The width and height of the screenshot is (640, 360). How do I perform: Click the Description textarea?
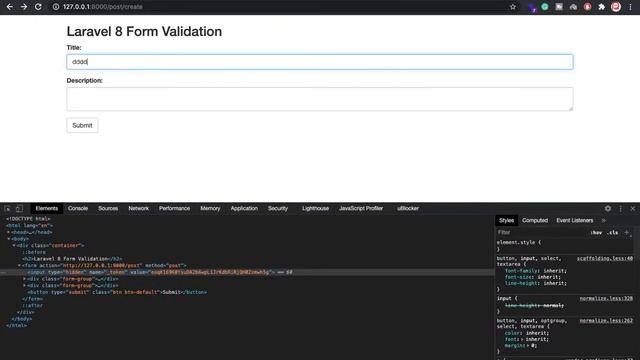click(320, 99)
